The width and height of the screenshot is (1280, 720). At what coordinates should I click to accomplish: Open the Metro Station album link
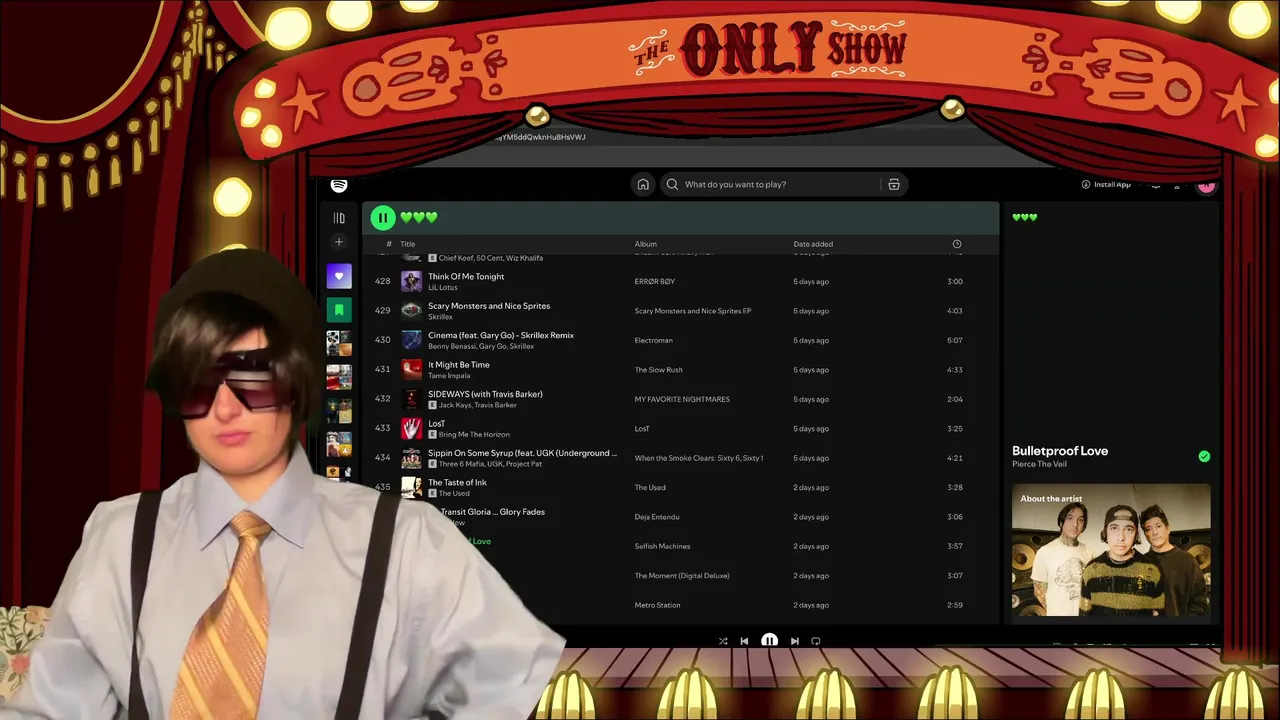[658, 605]
